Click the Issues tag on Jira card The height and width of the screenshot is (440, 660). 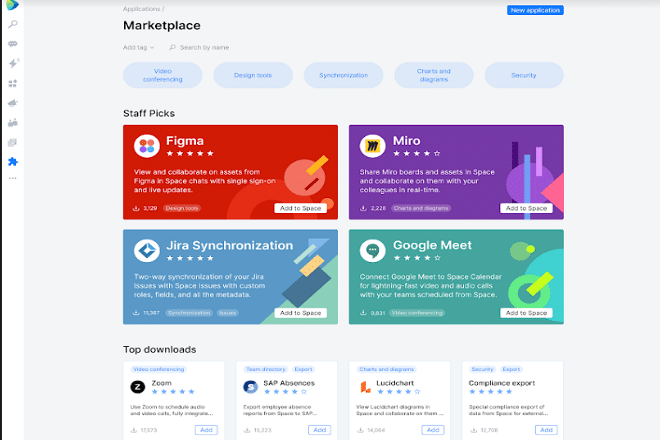pos(228,313)
